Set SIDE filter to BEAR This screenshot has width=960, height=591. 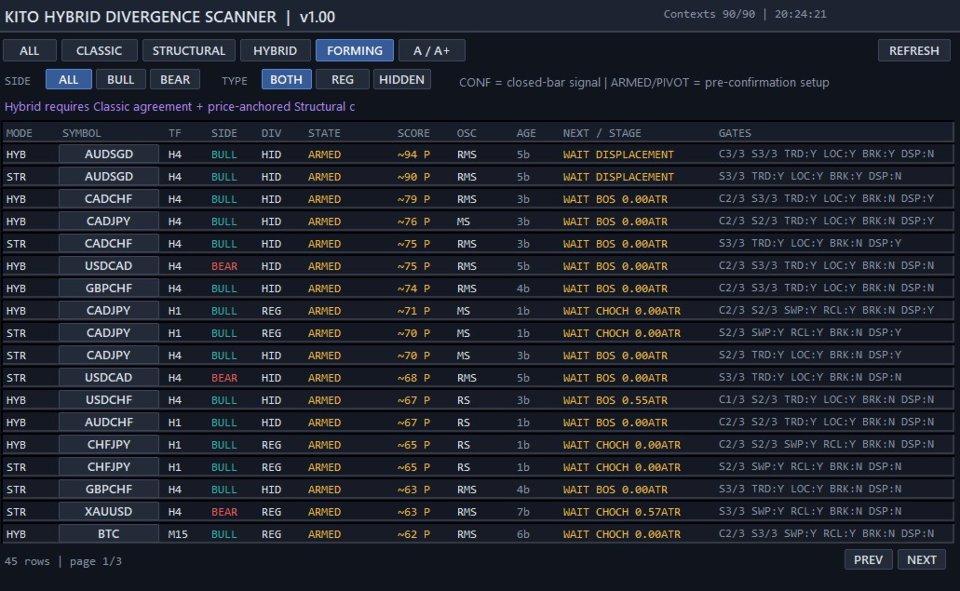175,80
